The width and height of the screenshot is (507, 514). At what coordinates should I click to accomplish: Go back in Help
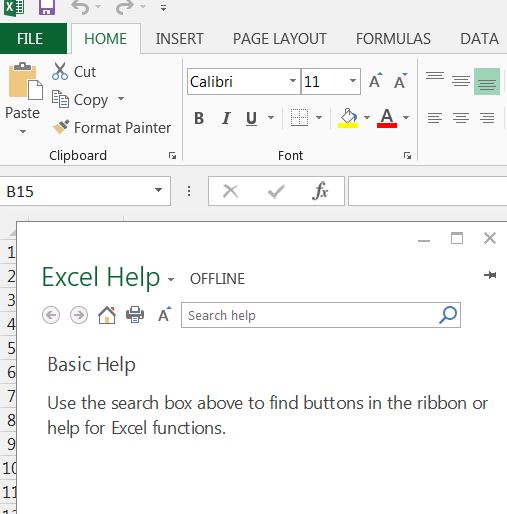[51, 315]
